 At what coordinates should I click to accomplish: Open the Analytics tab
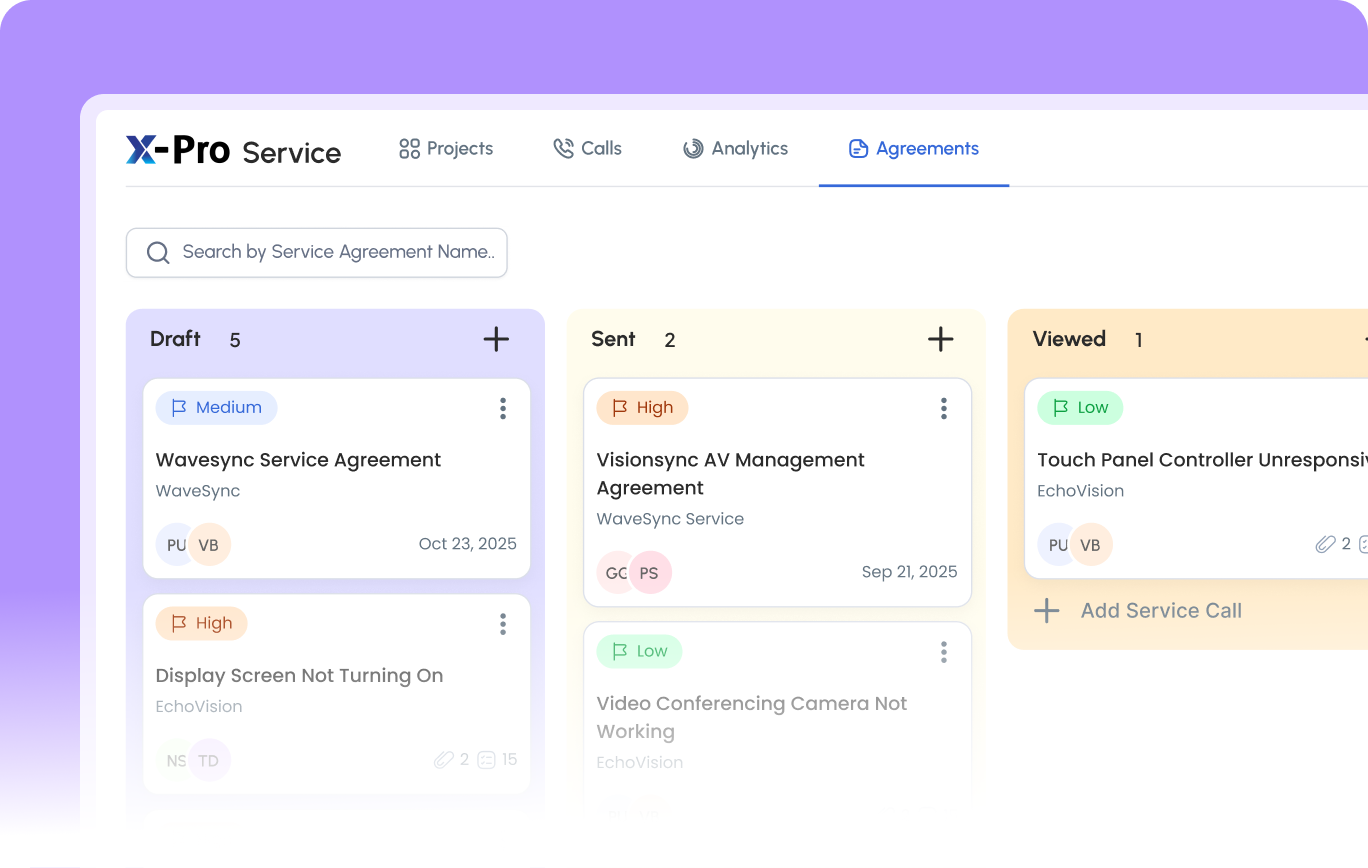[x=736, y=148]
